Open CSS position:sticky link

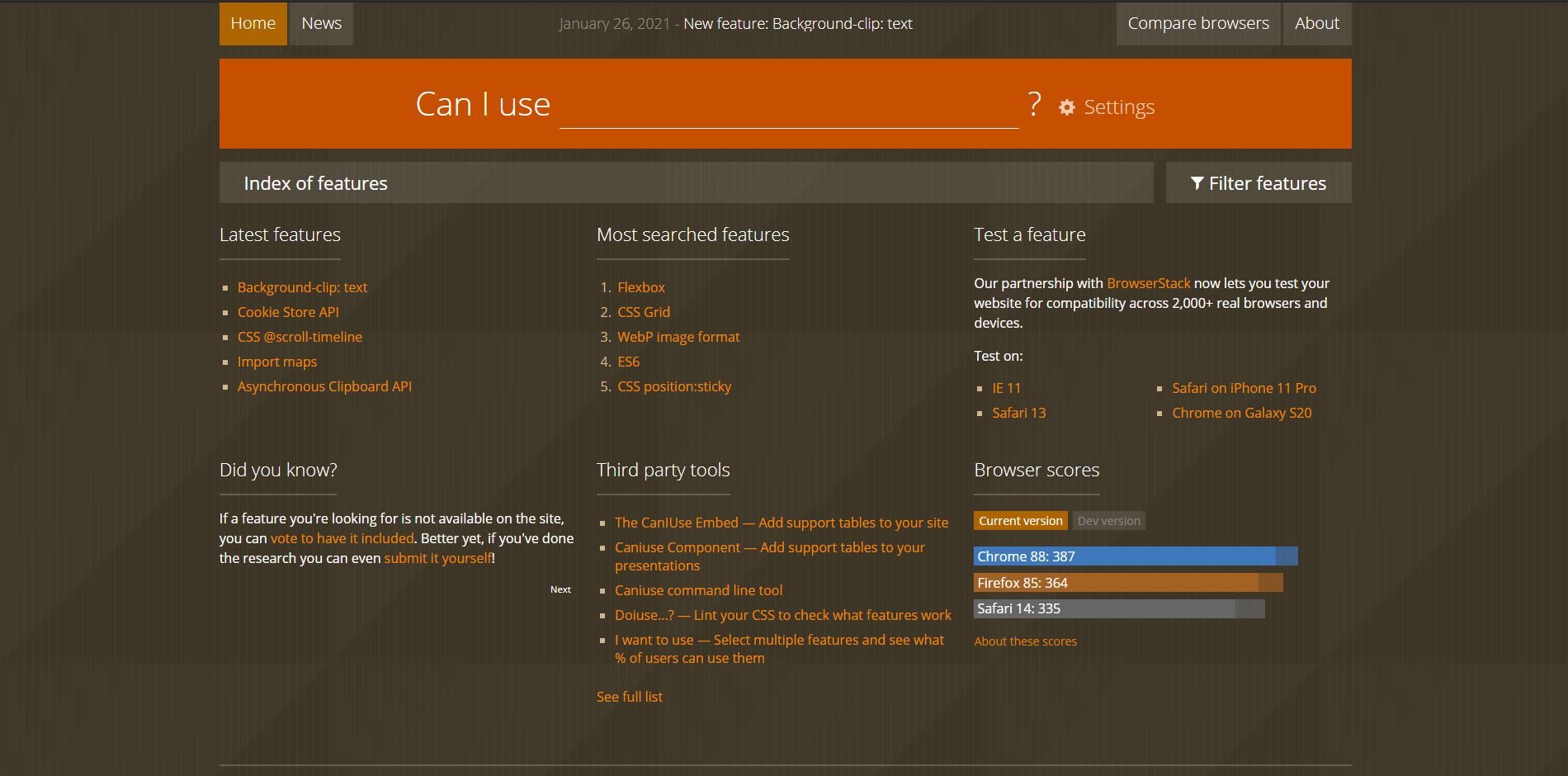674,386
